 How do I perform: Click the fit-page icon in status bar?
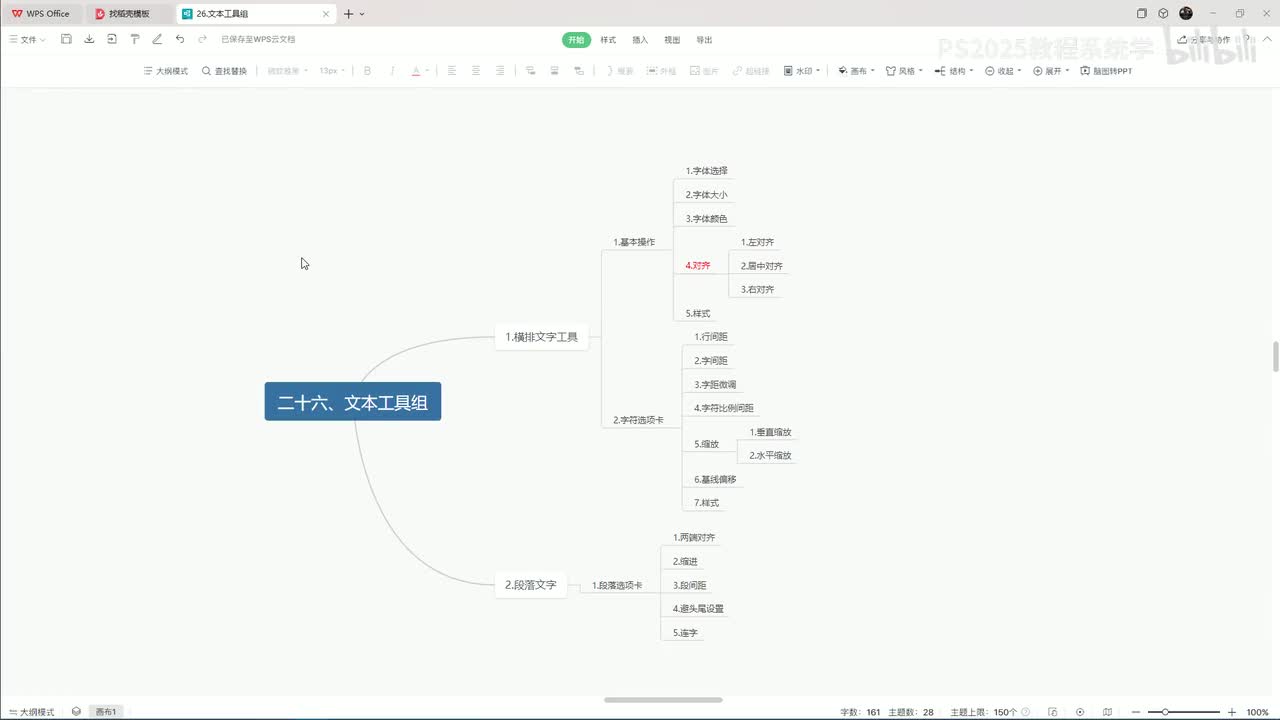pos(1053,712)
